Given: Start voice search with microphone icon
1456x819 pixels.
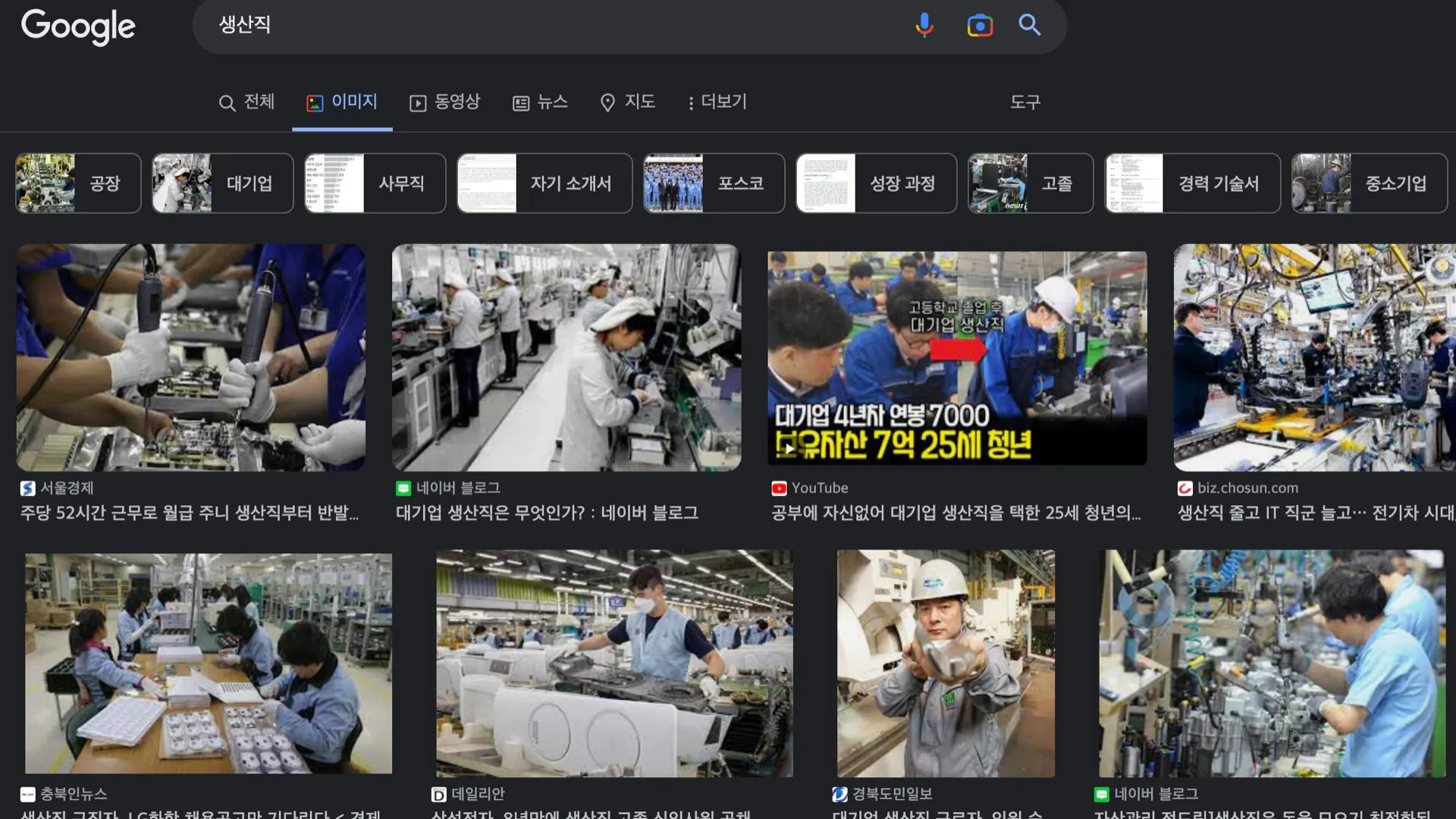Looking at the screenshot, I should [x=924, y=25].
